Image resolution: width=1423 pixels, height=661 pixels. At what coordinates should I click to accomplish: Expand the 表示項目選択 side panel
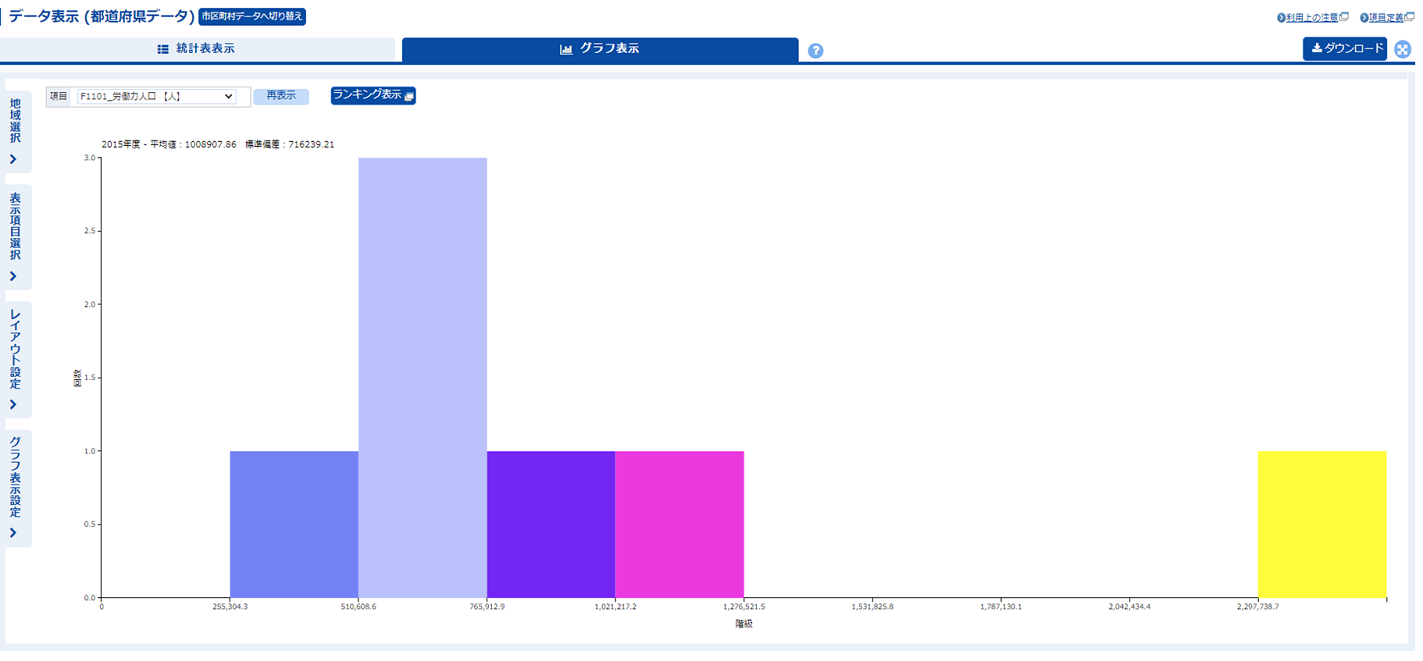pos(16,237)
